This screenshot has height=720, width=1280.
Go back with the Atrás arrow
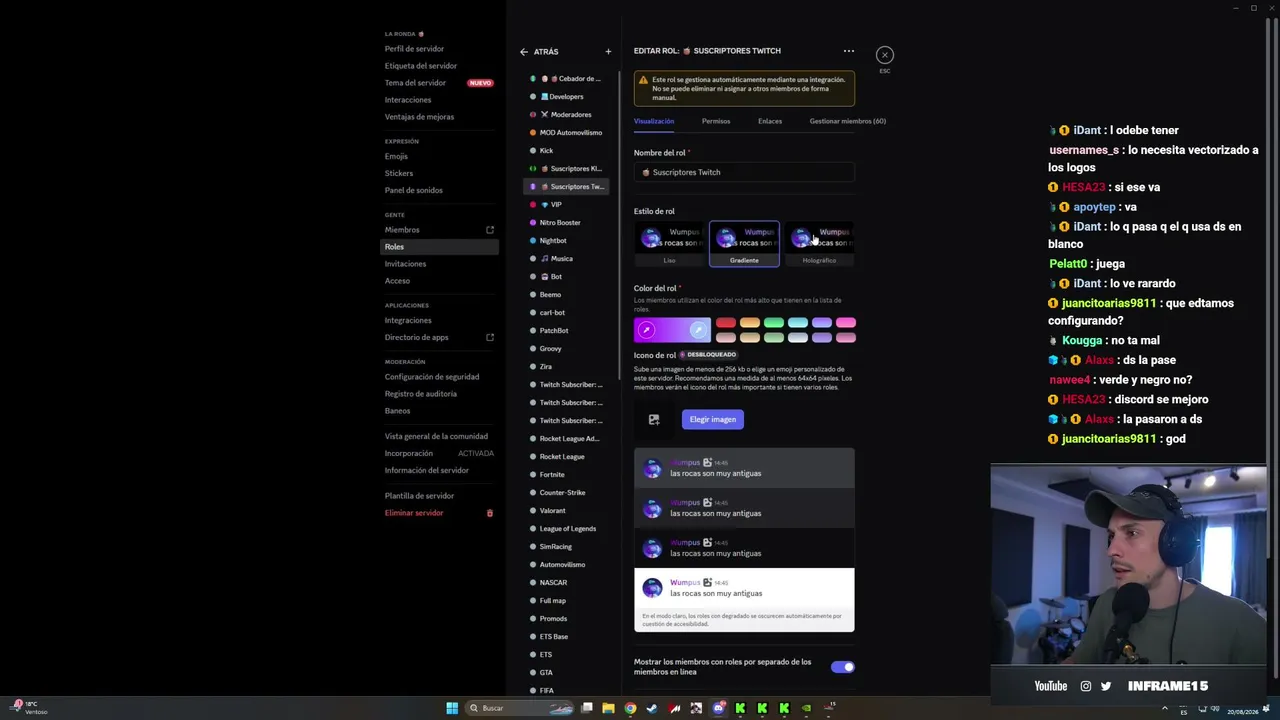(x=523, y=52)
